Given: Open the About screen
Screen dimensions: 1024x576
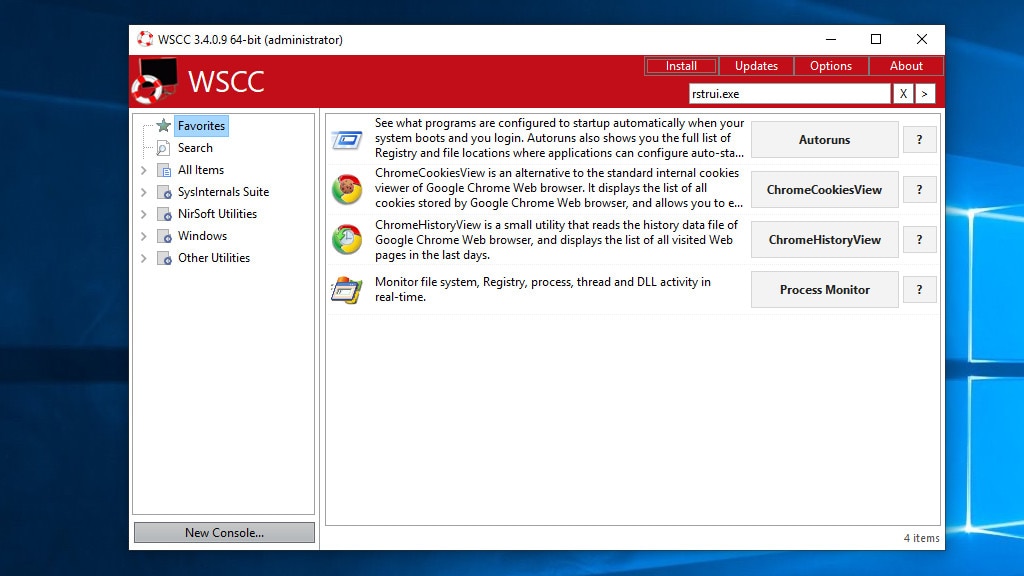Looking at the screenshot, I should click(x=906, y=65).
